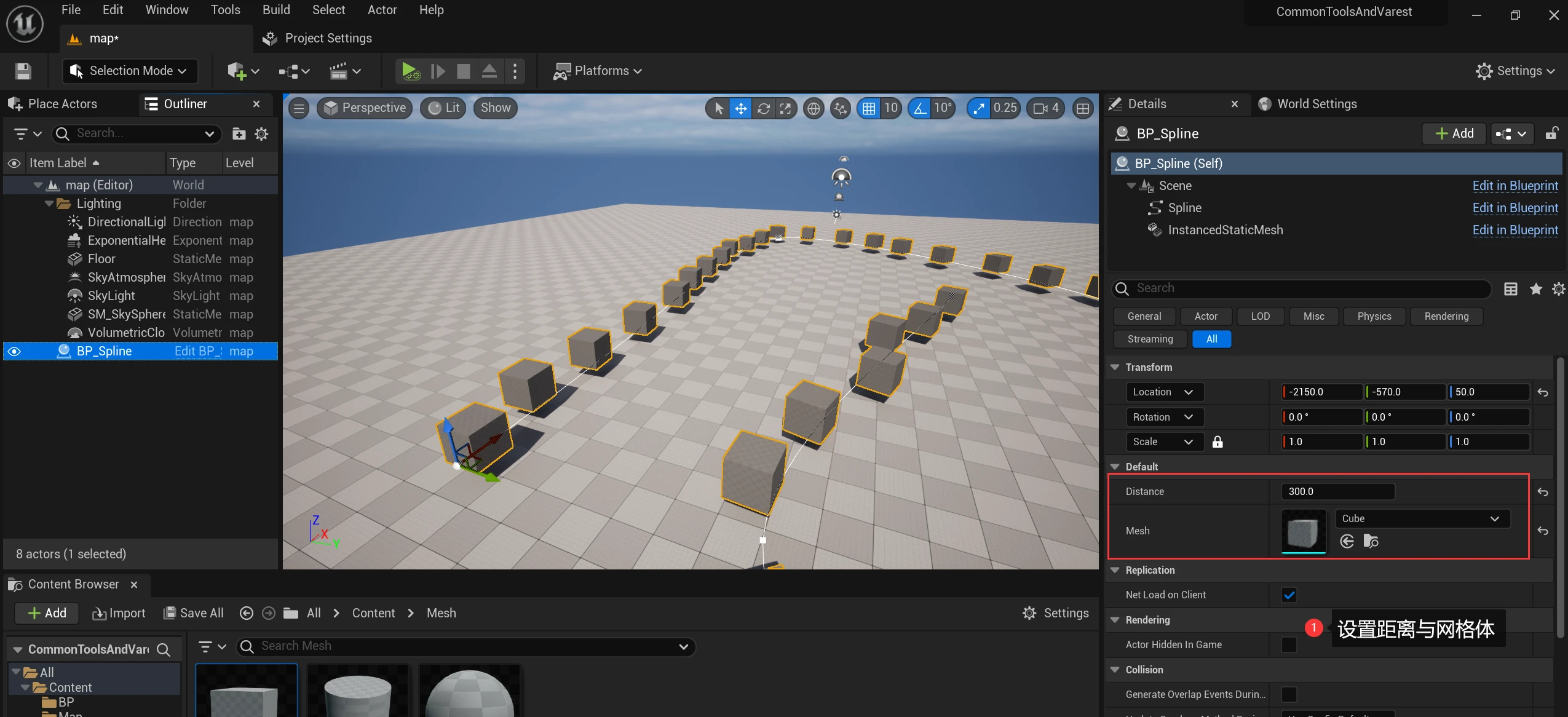Select the rotate transform gizmo tool

(x=763, y=109)
